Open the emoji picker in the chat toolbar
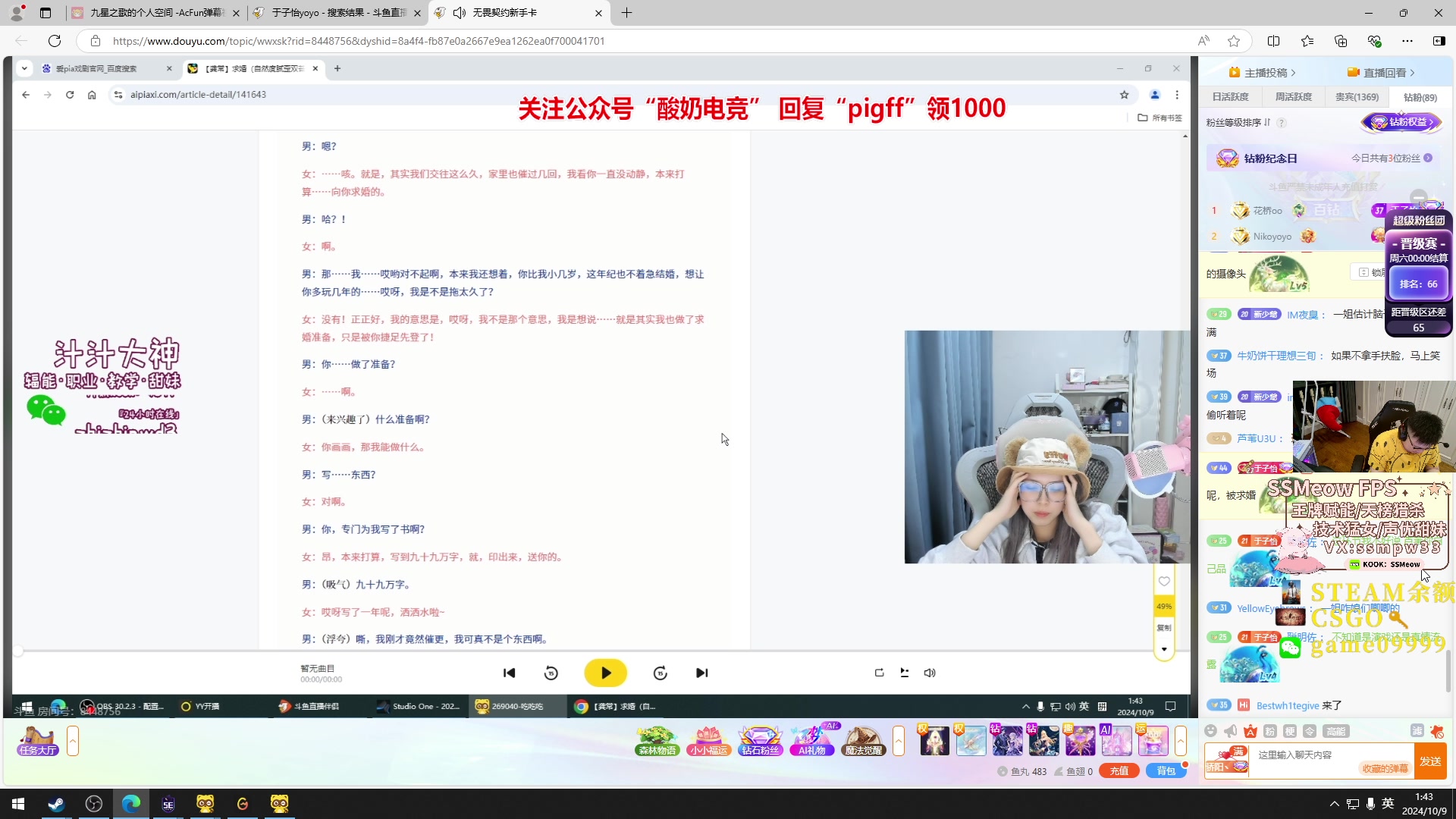Viewport: 1456px width, 819px height. coord(1211,731)
